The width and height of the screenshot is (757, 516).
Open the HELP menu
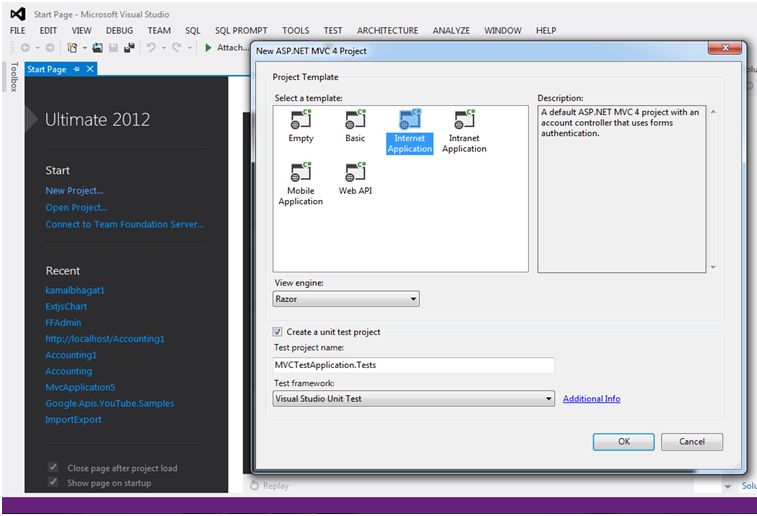[x=546, y=30]
